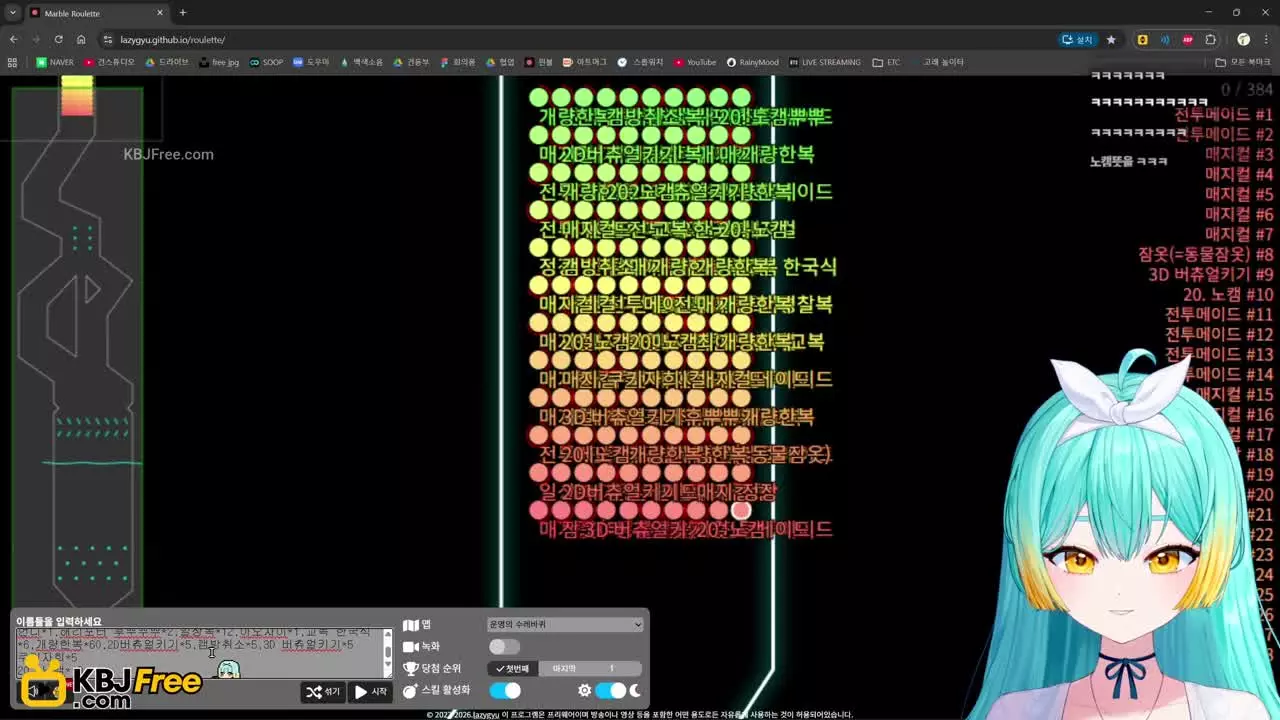Go back to the previous page
The height and width of the screenshot is (720, 1280).
14,40
